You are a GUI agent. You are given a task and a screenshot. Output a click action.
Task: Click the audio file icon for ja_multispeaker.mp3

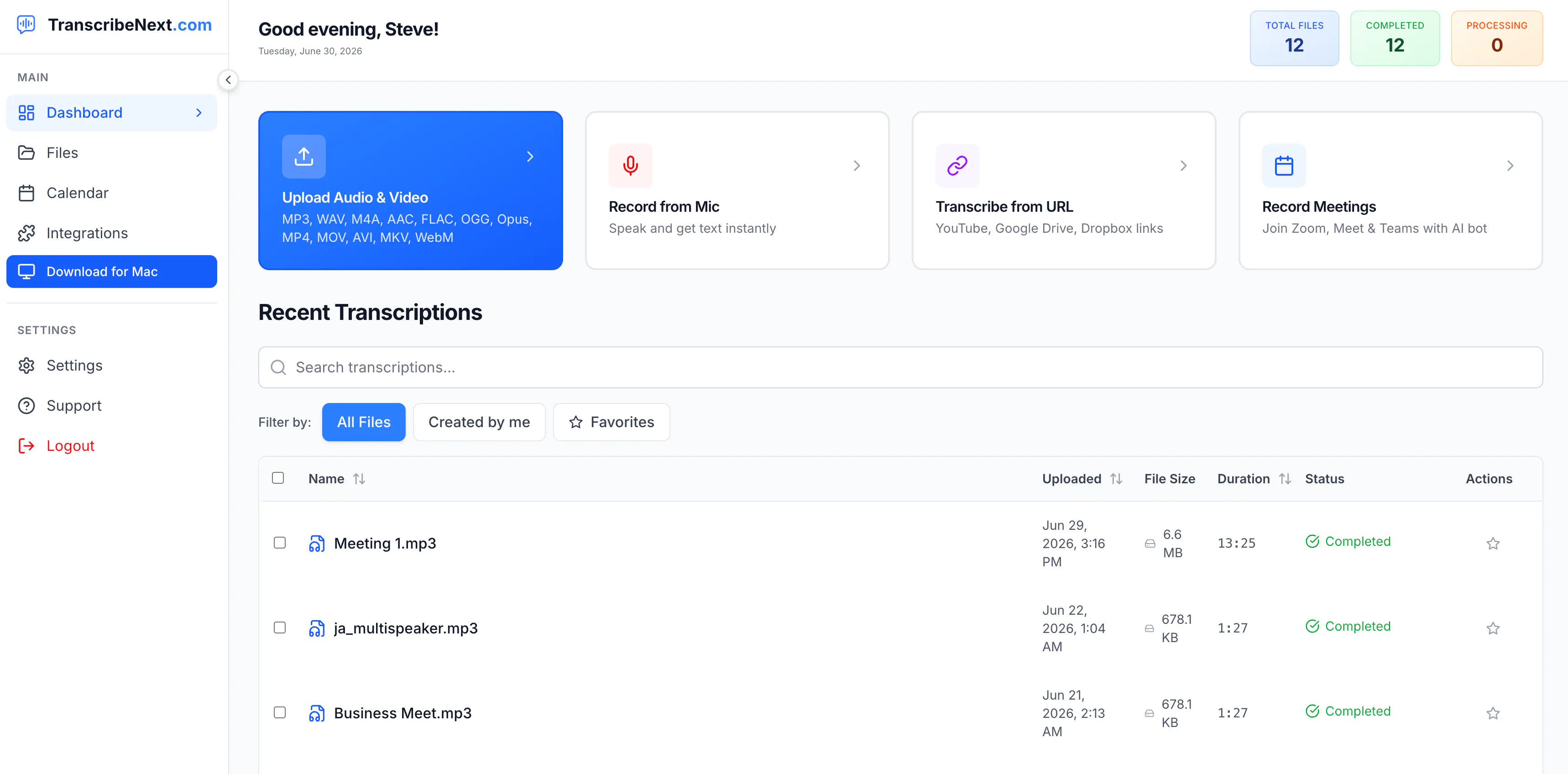point(317,628)
